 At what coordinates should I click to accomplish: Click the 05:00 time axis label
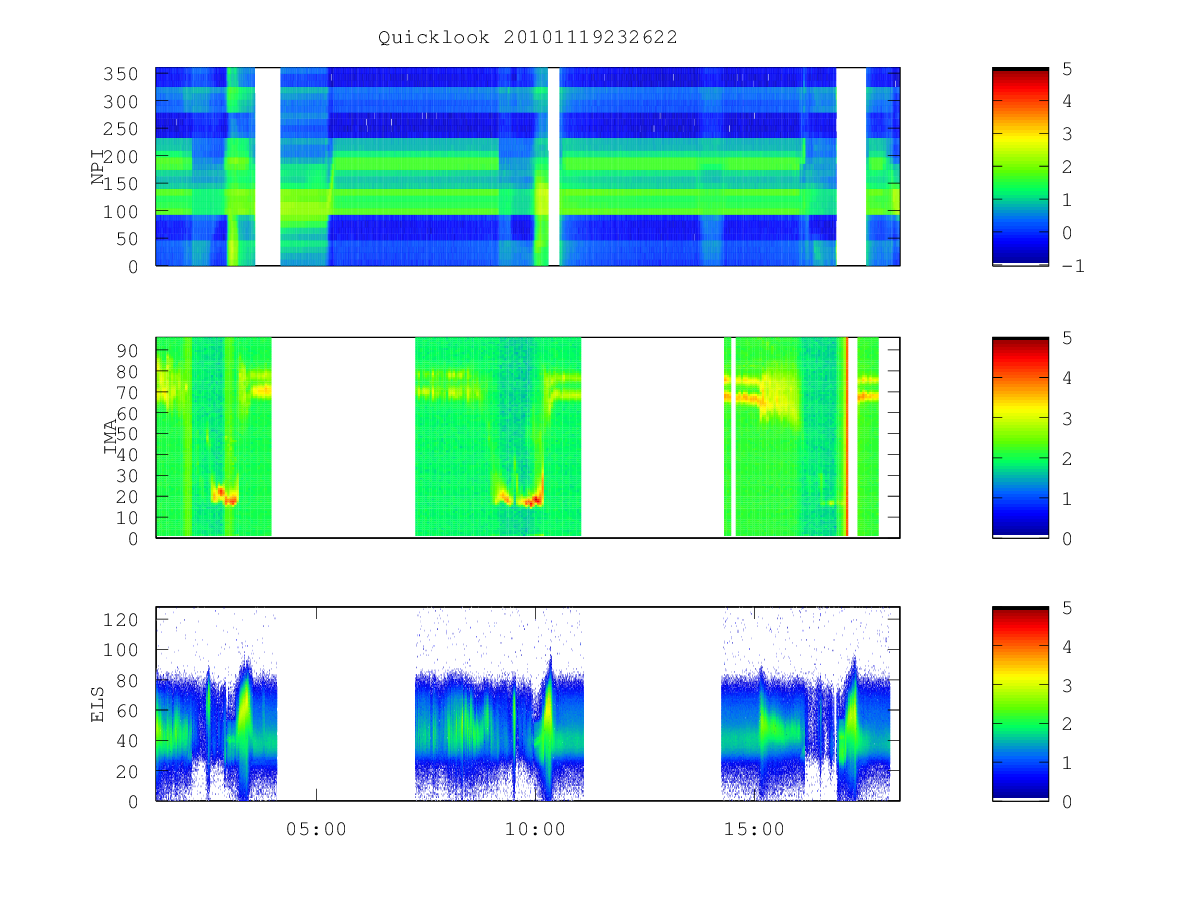click(x=316, y=829)
